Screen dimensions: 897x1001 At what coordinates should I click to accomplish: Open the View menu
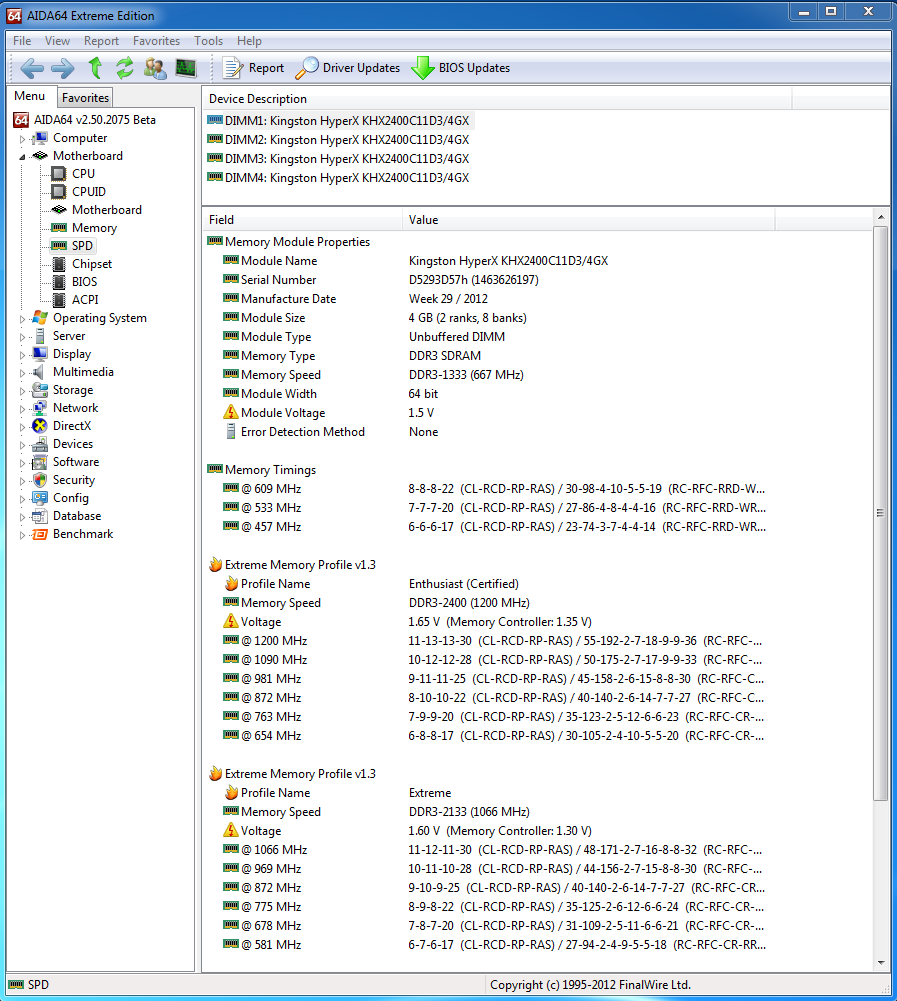pyautogui.click(x=57, y=41)
